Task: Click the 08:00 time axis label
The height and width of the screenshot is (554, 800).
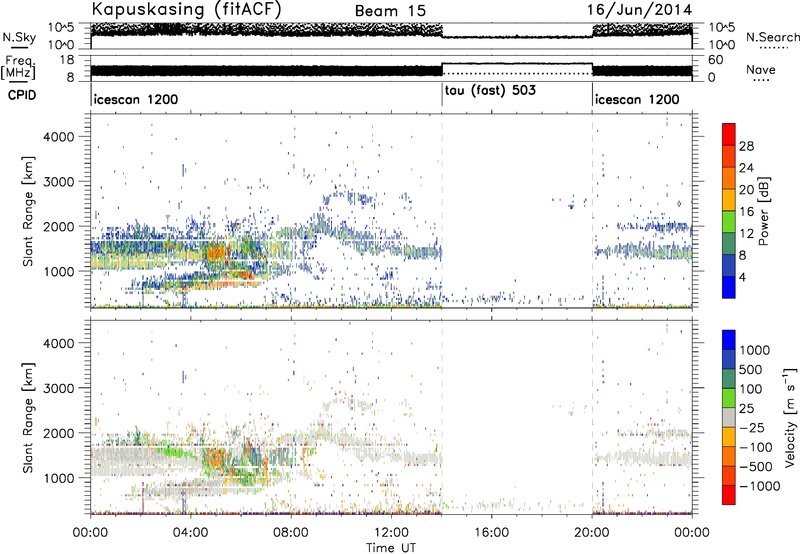Action: (x=291, y=533)
